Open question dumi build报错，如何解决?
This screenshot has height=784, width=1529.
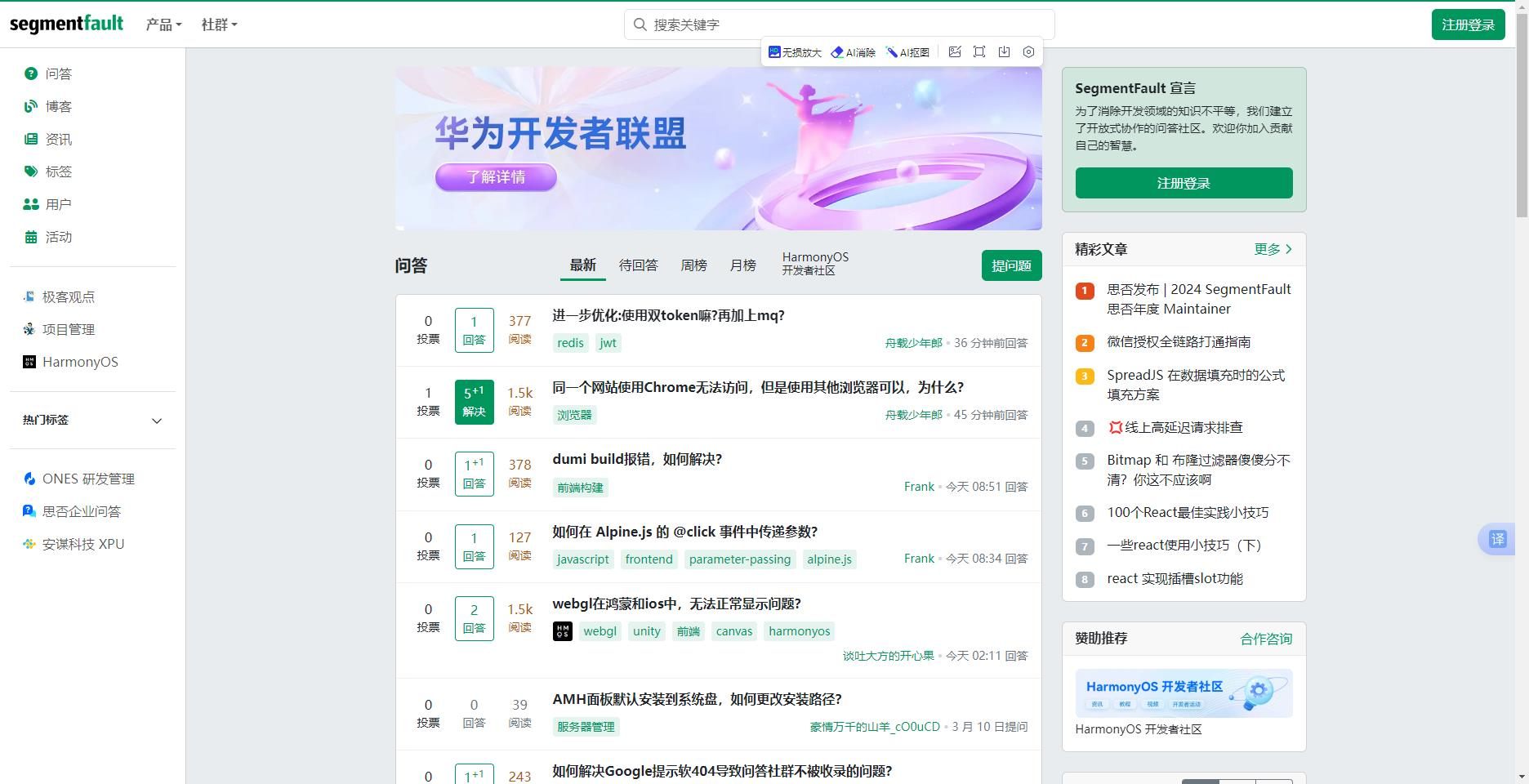coord(637,459)
